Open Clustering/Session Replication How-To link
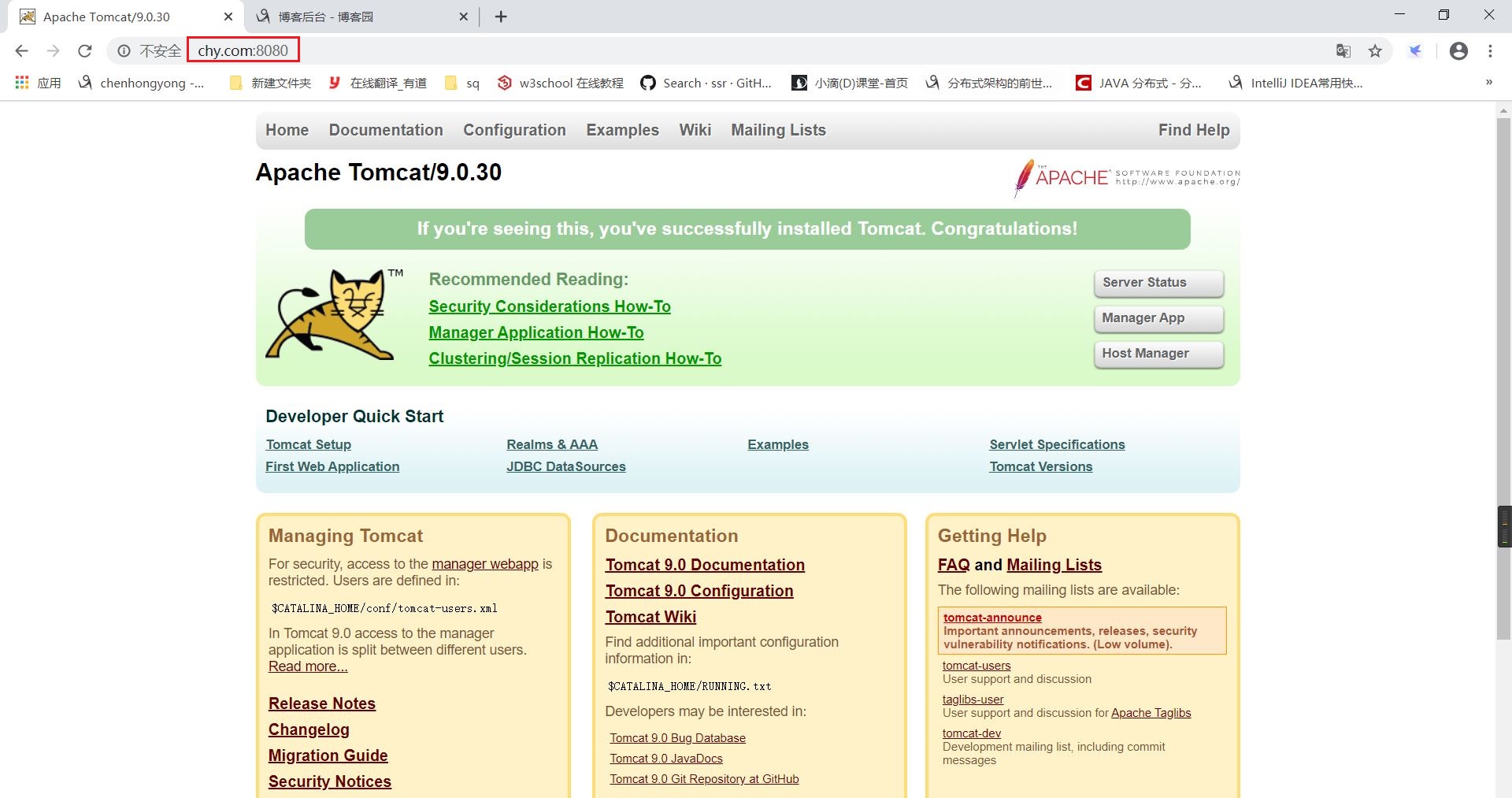 click(x=575, y=358)
